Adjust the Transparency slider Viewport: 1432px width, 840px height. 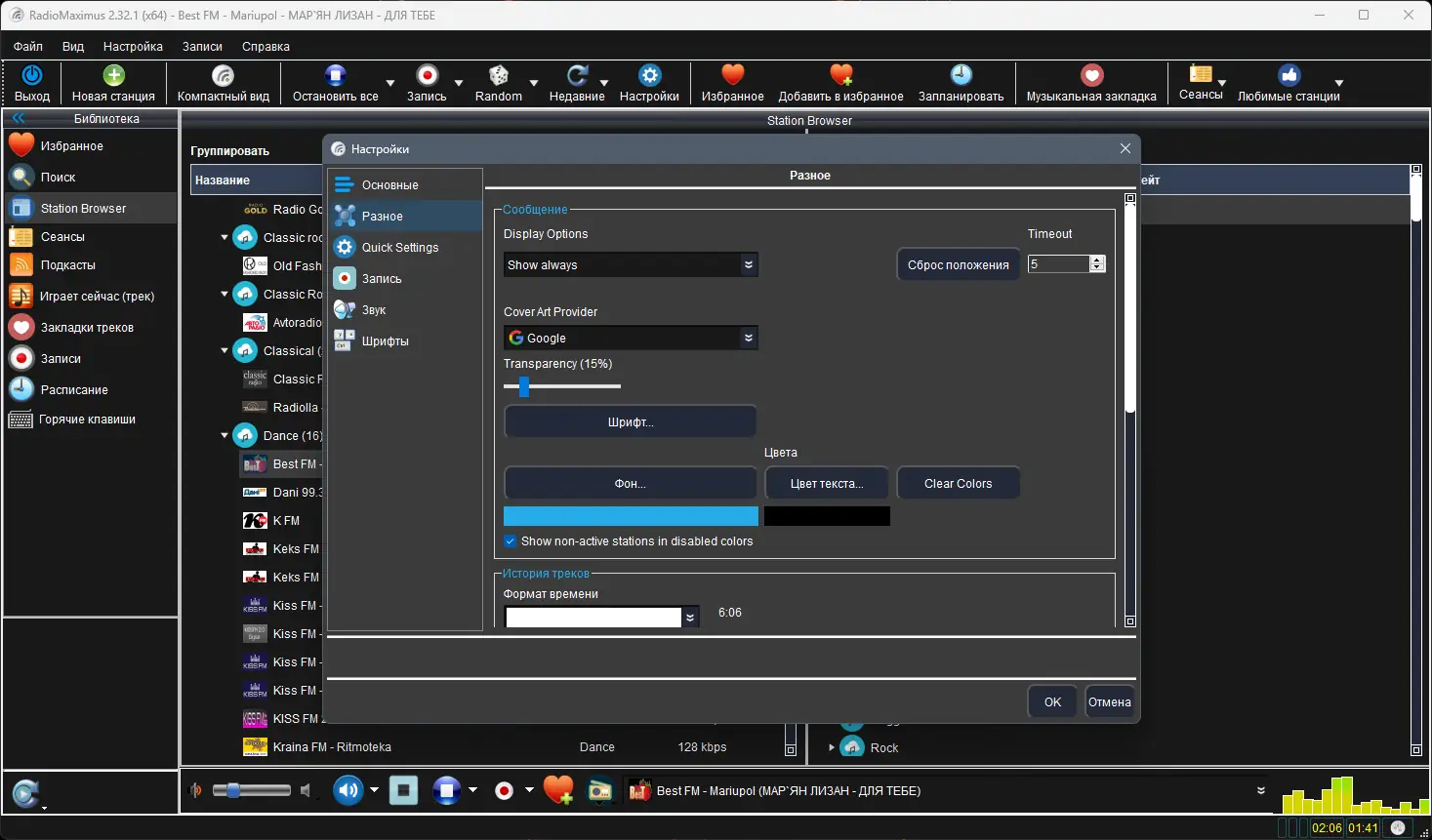coord(523,386)
